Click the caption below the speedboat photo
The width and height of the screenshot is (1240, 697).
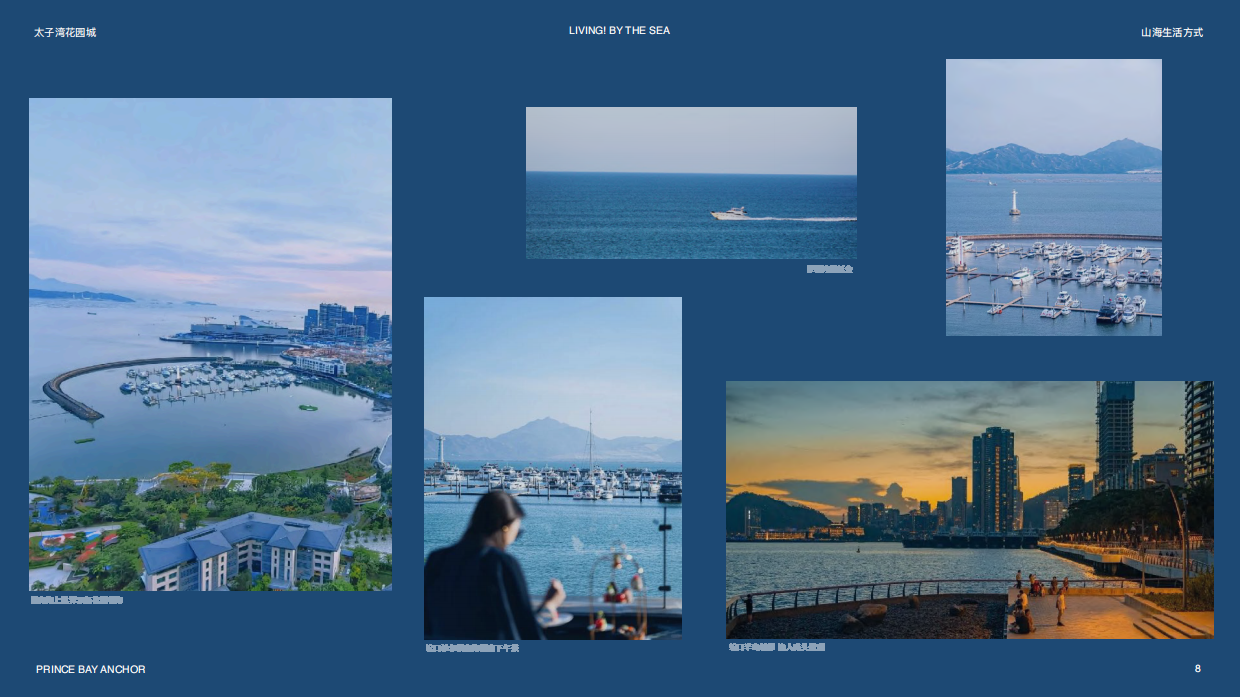829,269
